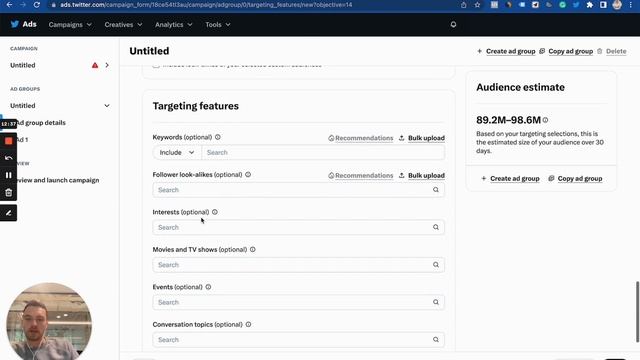Select Ad group details in sidebar
The image size is (640, 360).
pos(41,122)
